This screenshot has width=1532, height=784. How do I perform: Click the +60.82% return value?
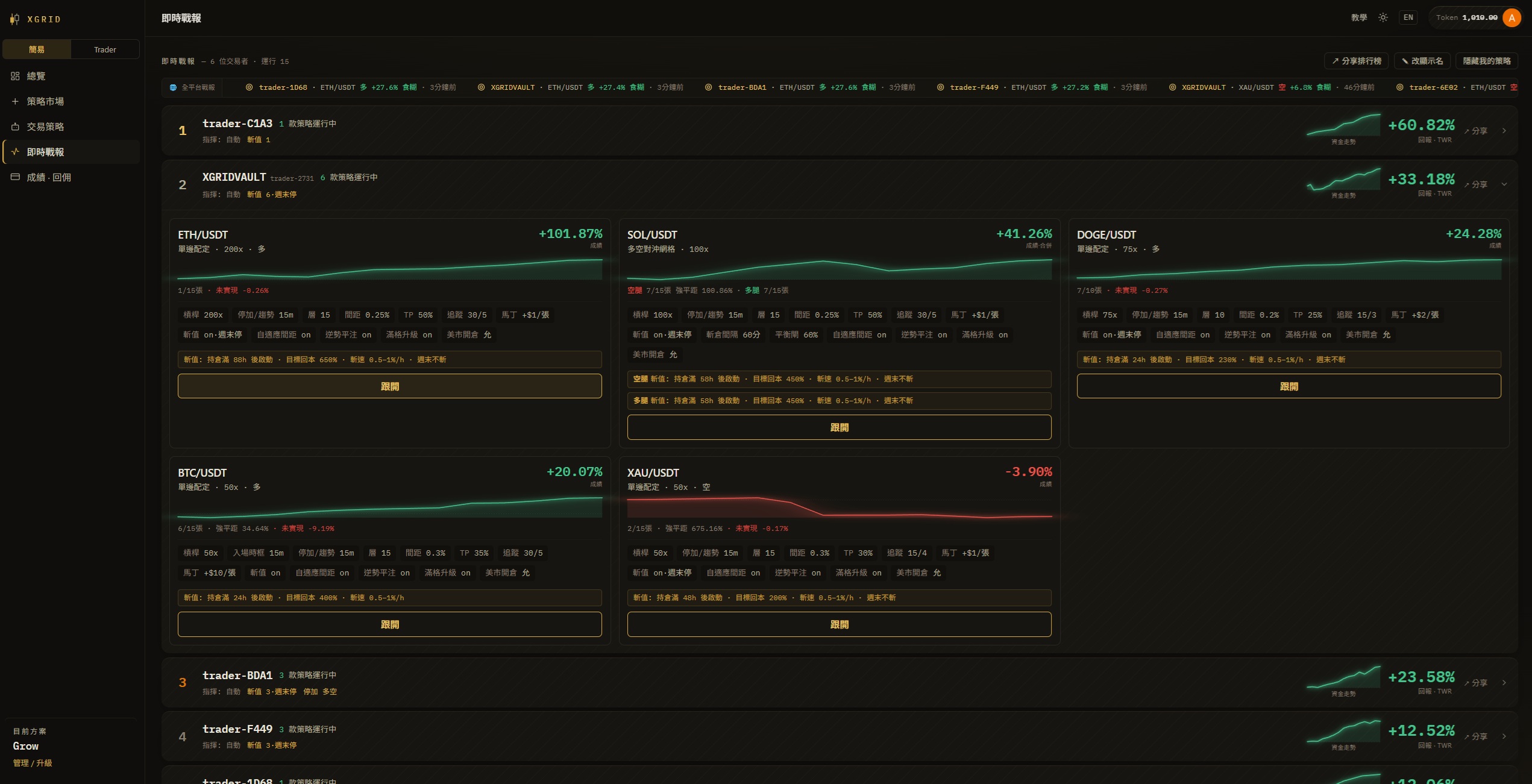pyautogui.click(x=1421, y=125)
